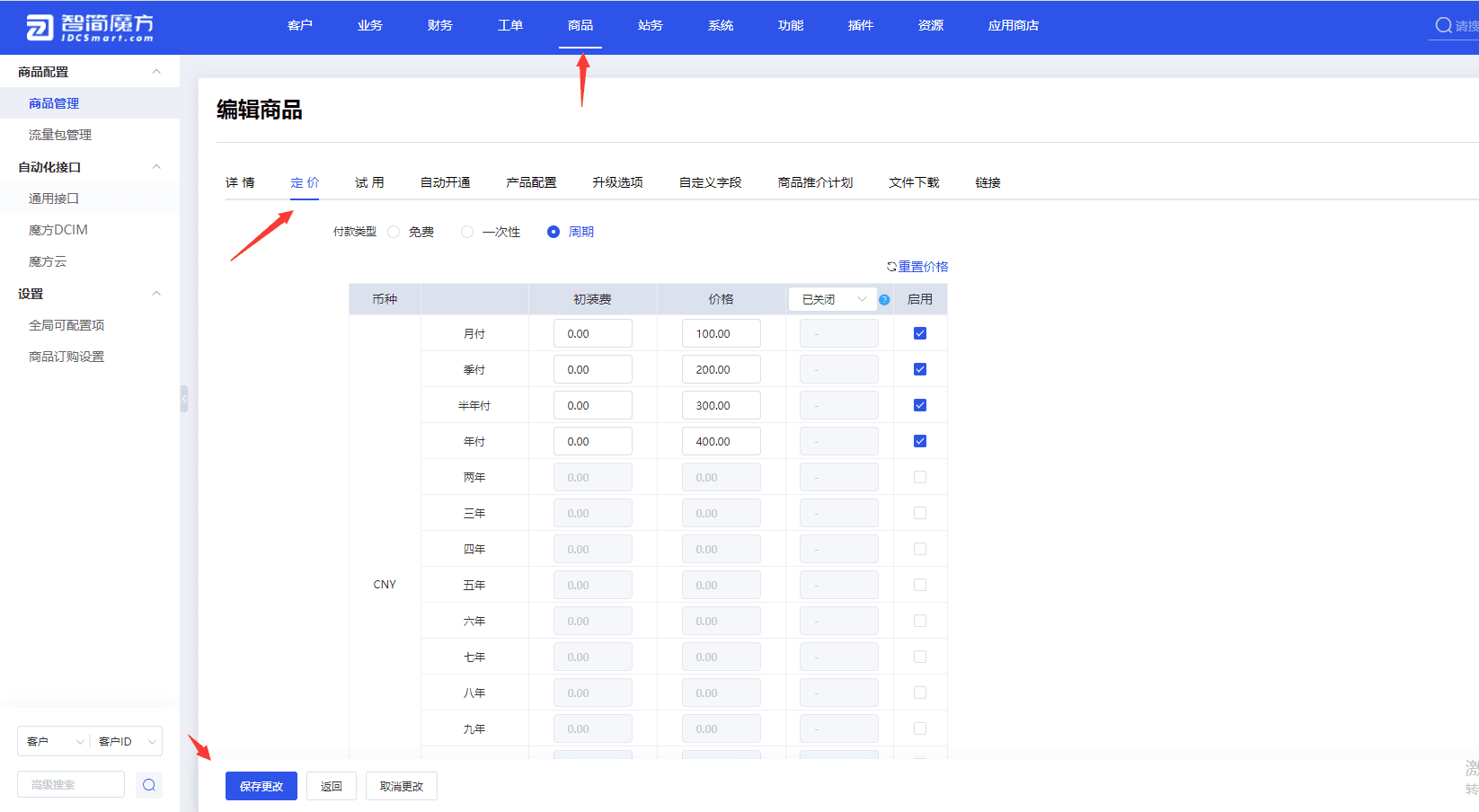
Task: Collapse the 自动化接口 sidebar section
Action: (x=156, y=167)
